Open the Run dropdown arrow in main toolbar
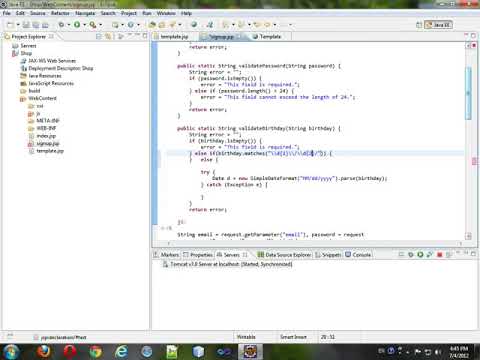Viewport: 480px width, 360px height. coord(85,25)
